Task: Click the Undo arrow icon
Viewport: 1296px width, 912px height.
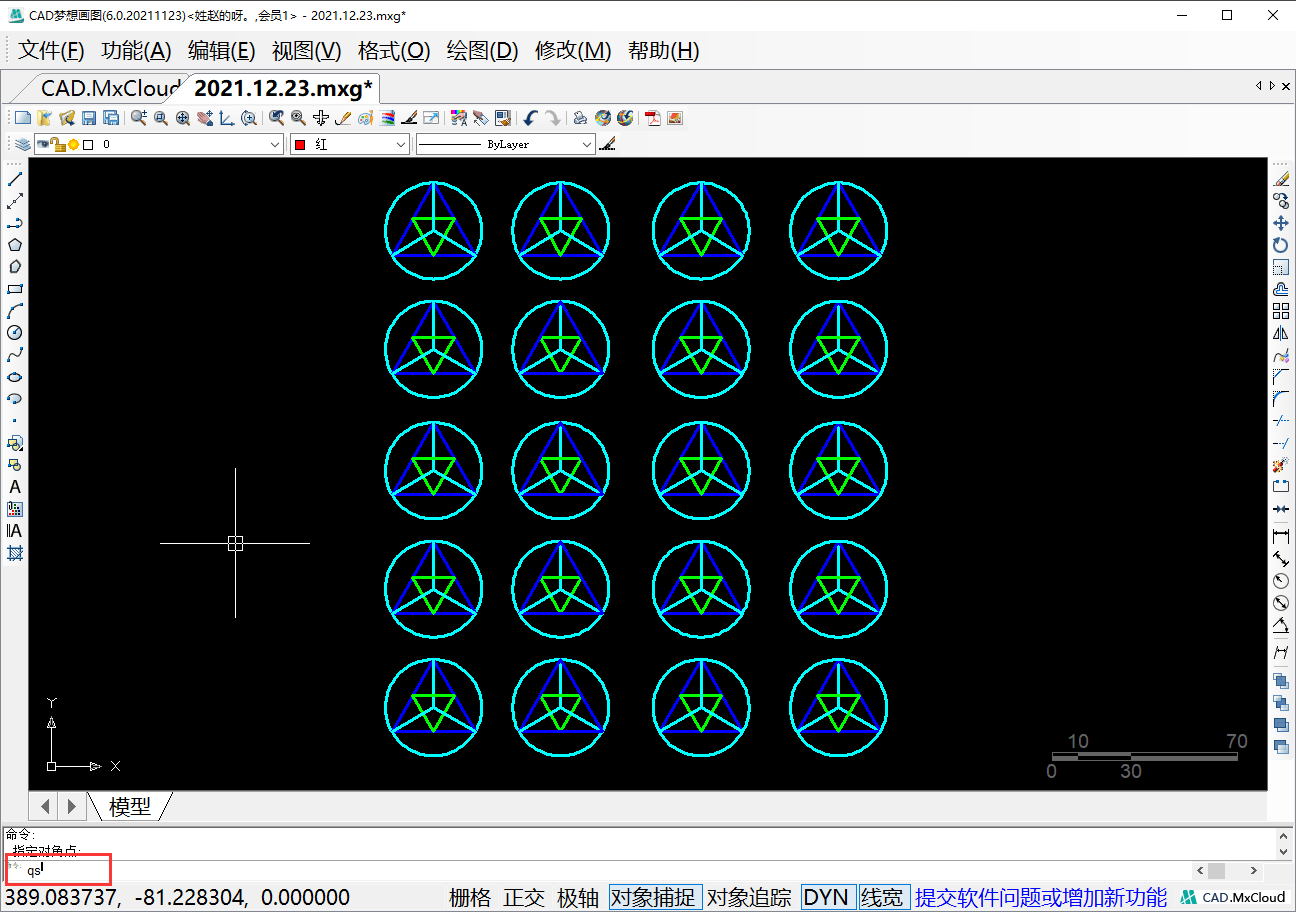Action: 531,118
